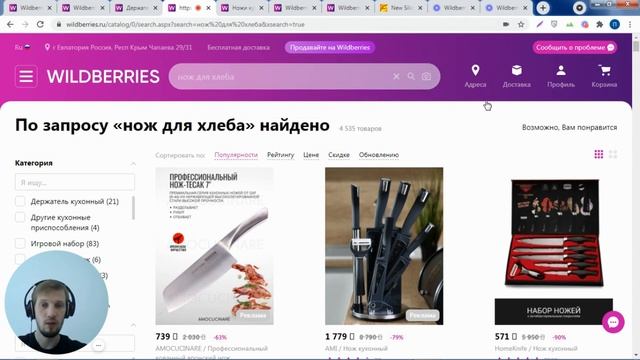640x360 pixels.
Task: Collapse the Категория filter section
Action: coord(133,163)
